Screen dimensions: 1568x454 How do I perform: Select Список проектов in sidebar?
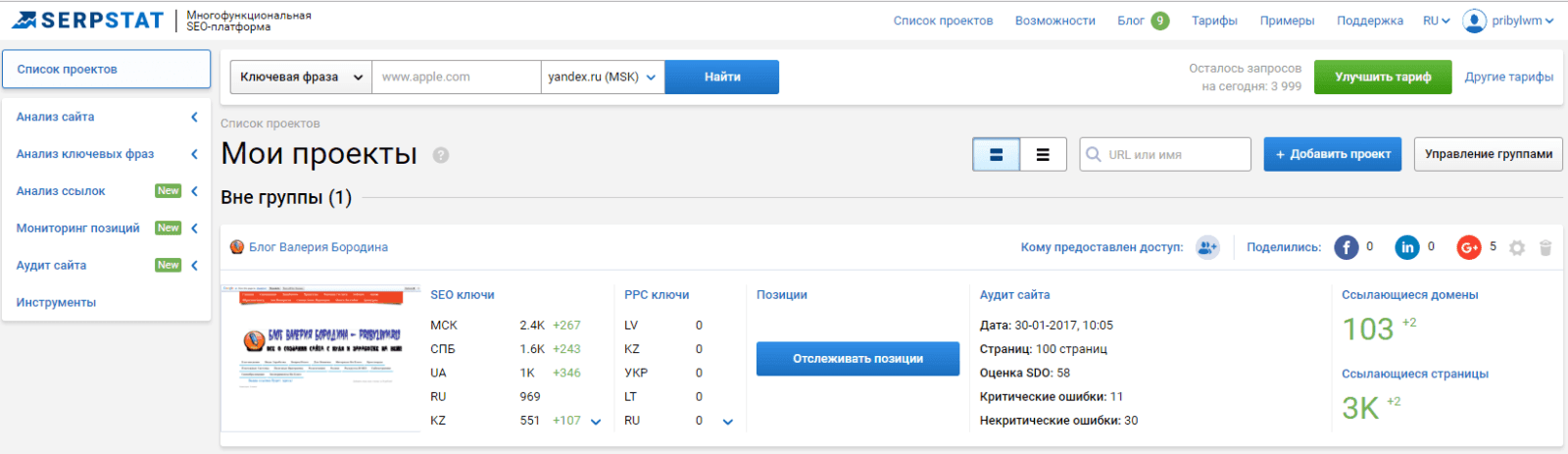coord(106,70)
